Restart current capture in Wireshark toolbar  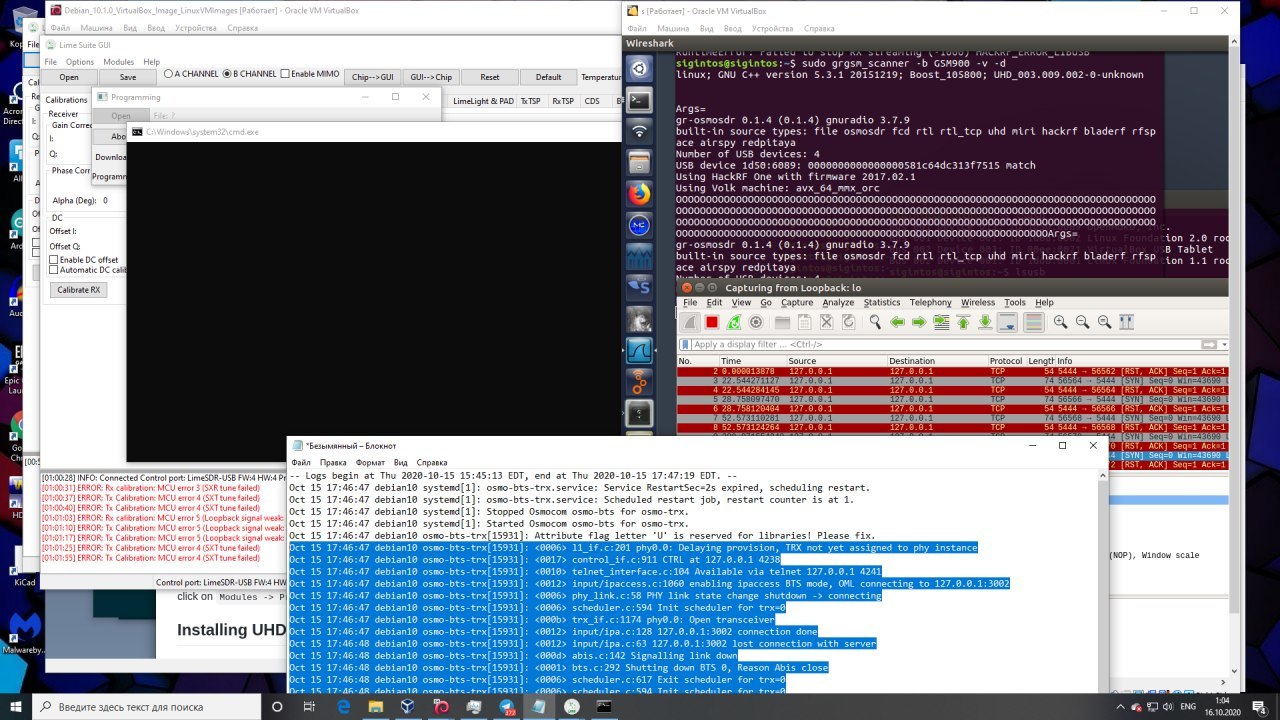click(x=734, y=322)
